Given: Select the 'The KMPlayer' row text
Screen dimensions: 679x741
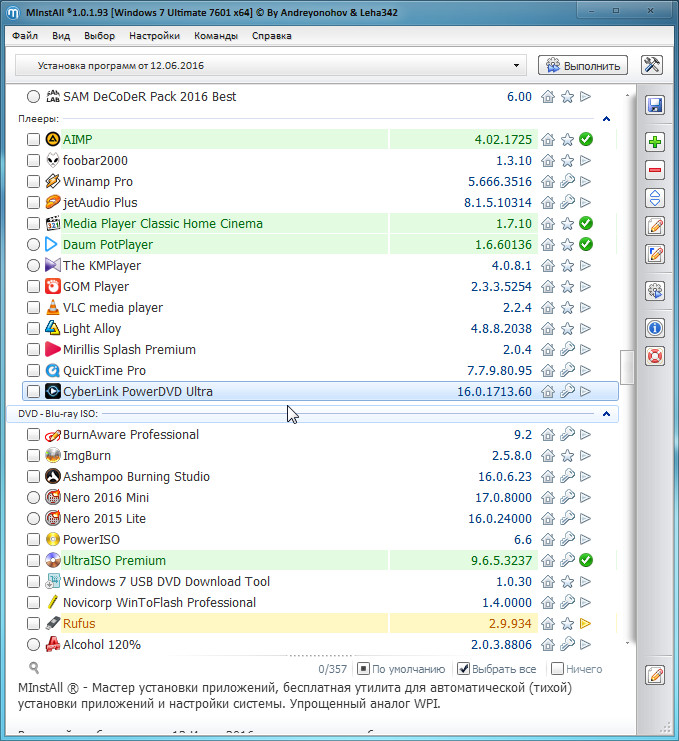Looking at the screenshot, I should click(x=102, y=266).
